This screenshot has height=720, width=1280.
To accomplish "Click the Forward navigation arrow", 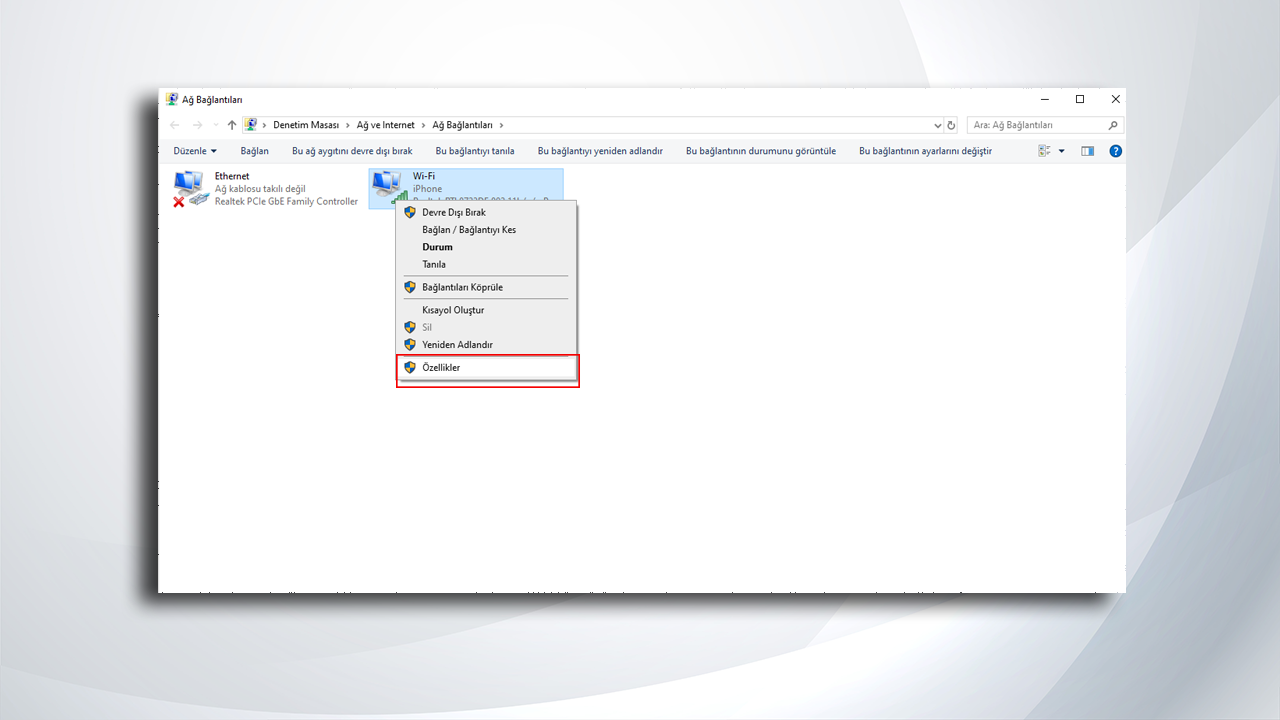I will (x=197, y=125).
